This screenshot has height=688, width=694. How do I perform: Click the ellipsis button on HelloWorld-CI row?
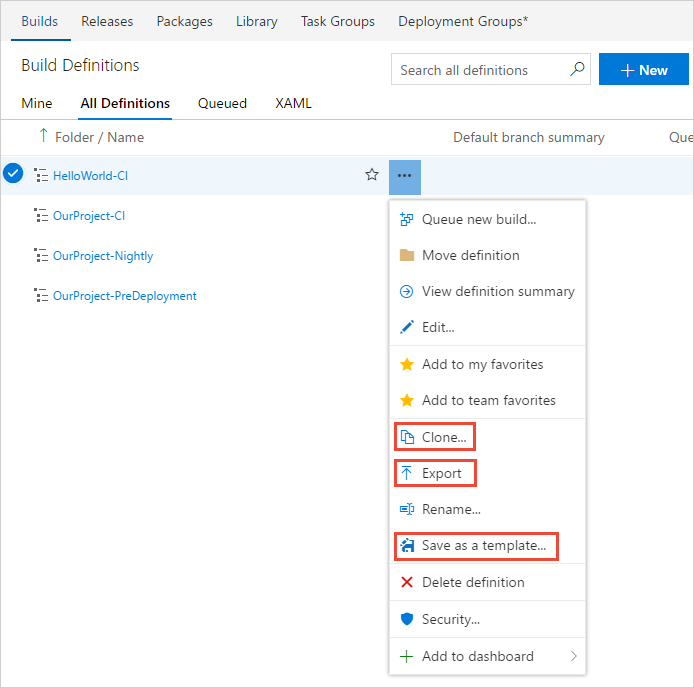tap(404, 175)
